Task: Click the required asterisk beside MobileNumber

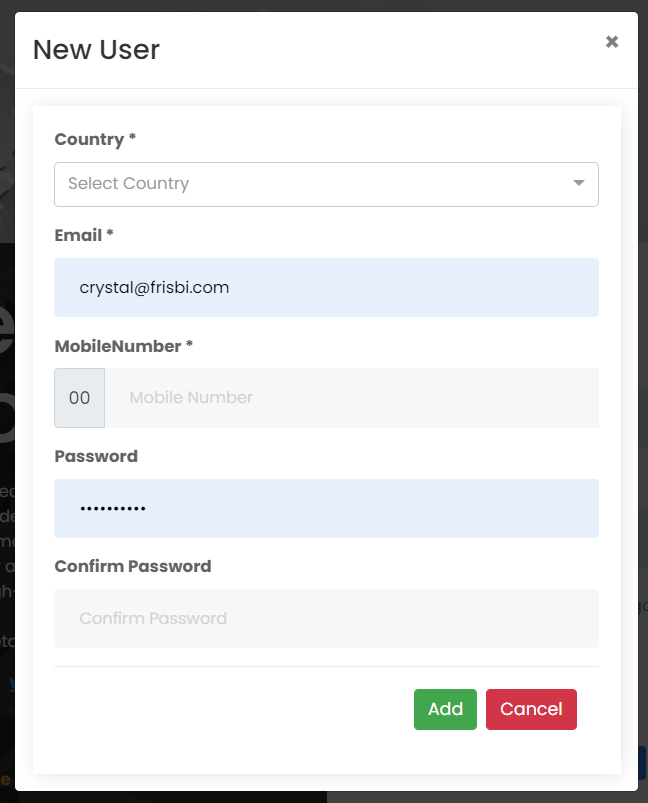Action: point(189,343)
